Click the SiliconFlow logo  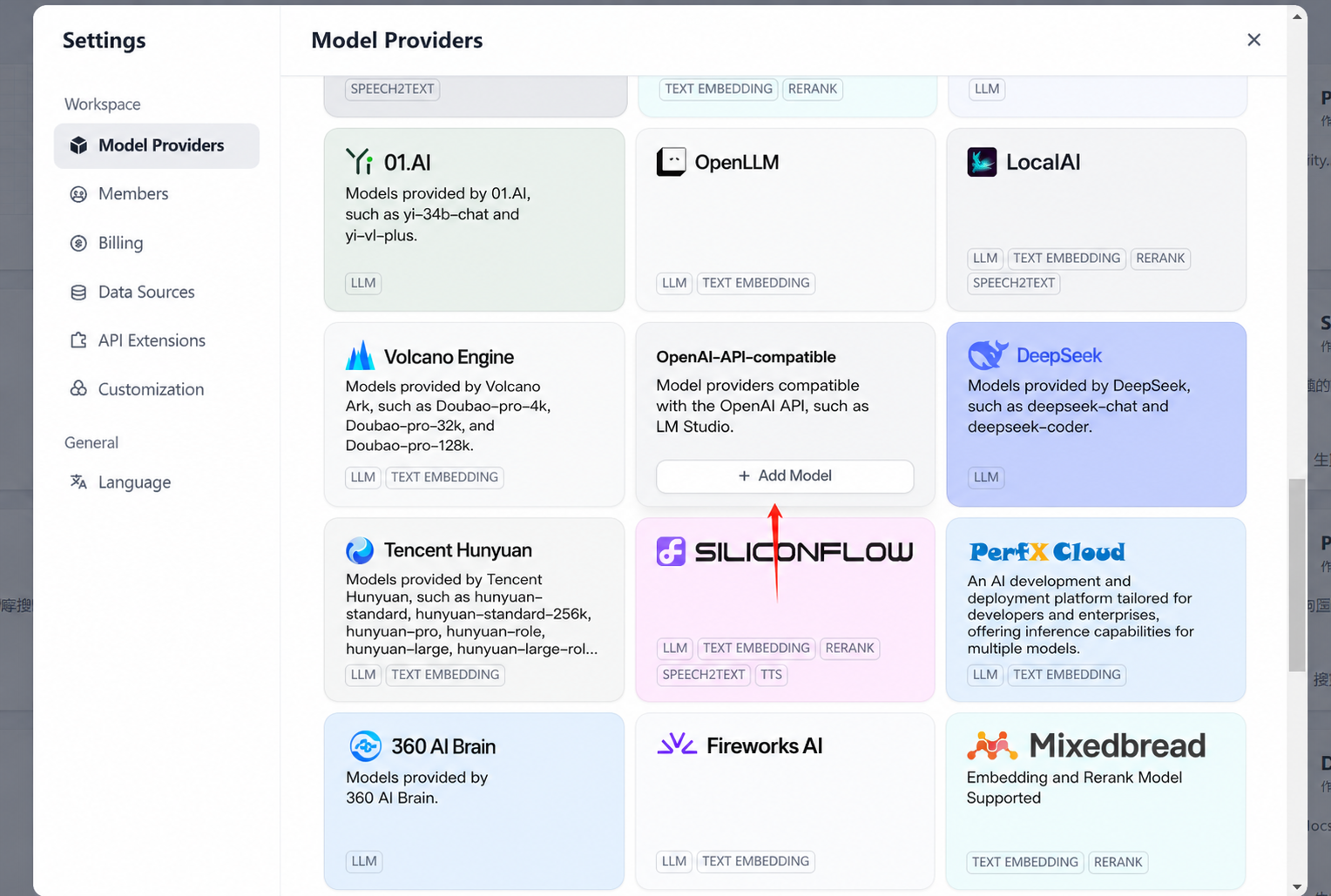[785, 551]
